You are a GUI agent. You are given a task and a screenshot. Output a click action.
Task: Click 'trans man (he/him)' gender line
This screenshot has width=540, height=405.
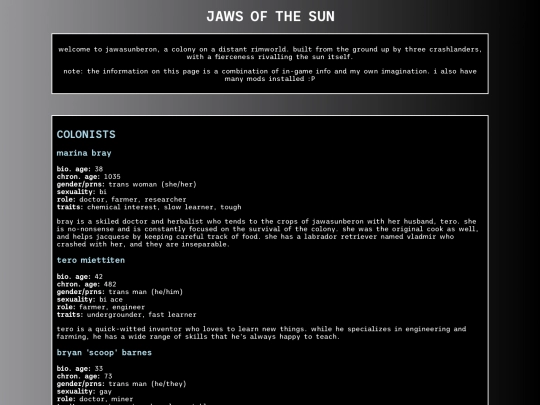tap(120, 292)
